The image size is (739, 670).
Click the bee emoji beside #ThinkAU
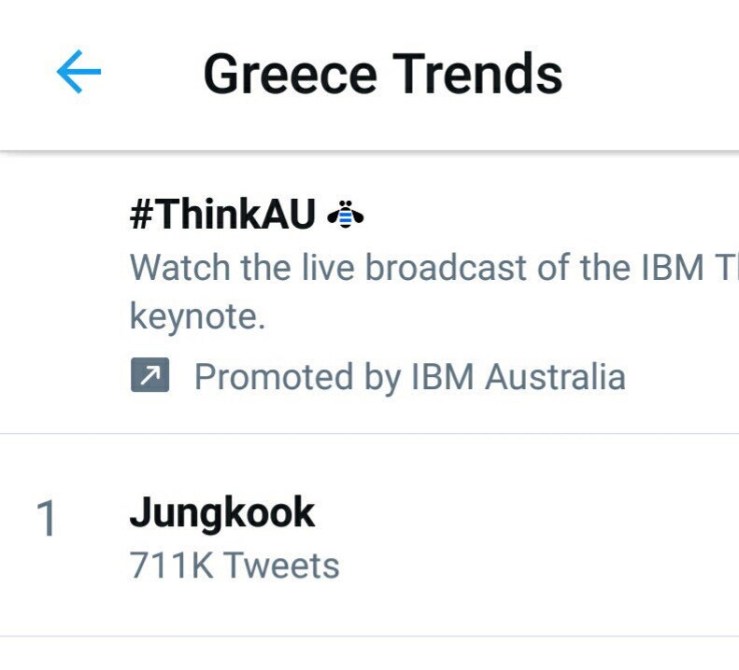pos(346,214)
